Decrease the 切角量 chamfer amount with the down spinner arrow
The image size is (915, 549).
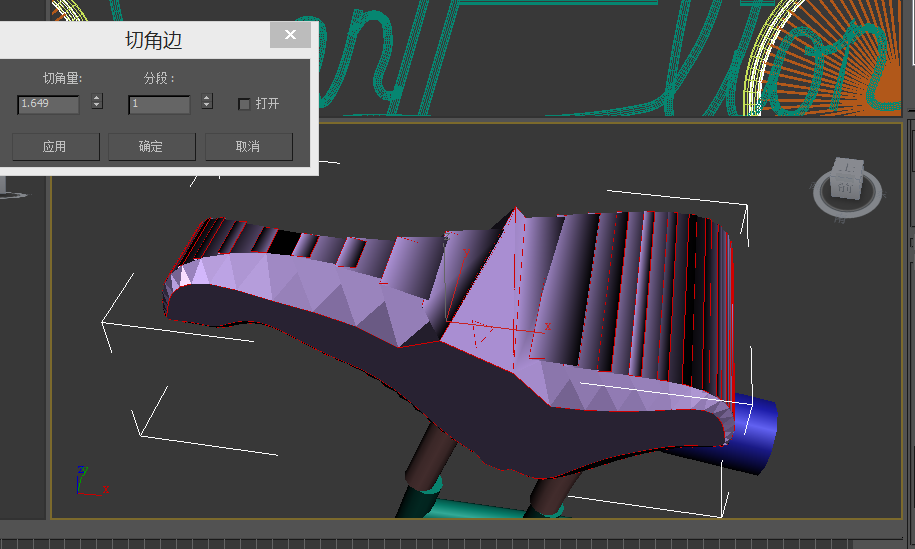coord(97,105)
